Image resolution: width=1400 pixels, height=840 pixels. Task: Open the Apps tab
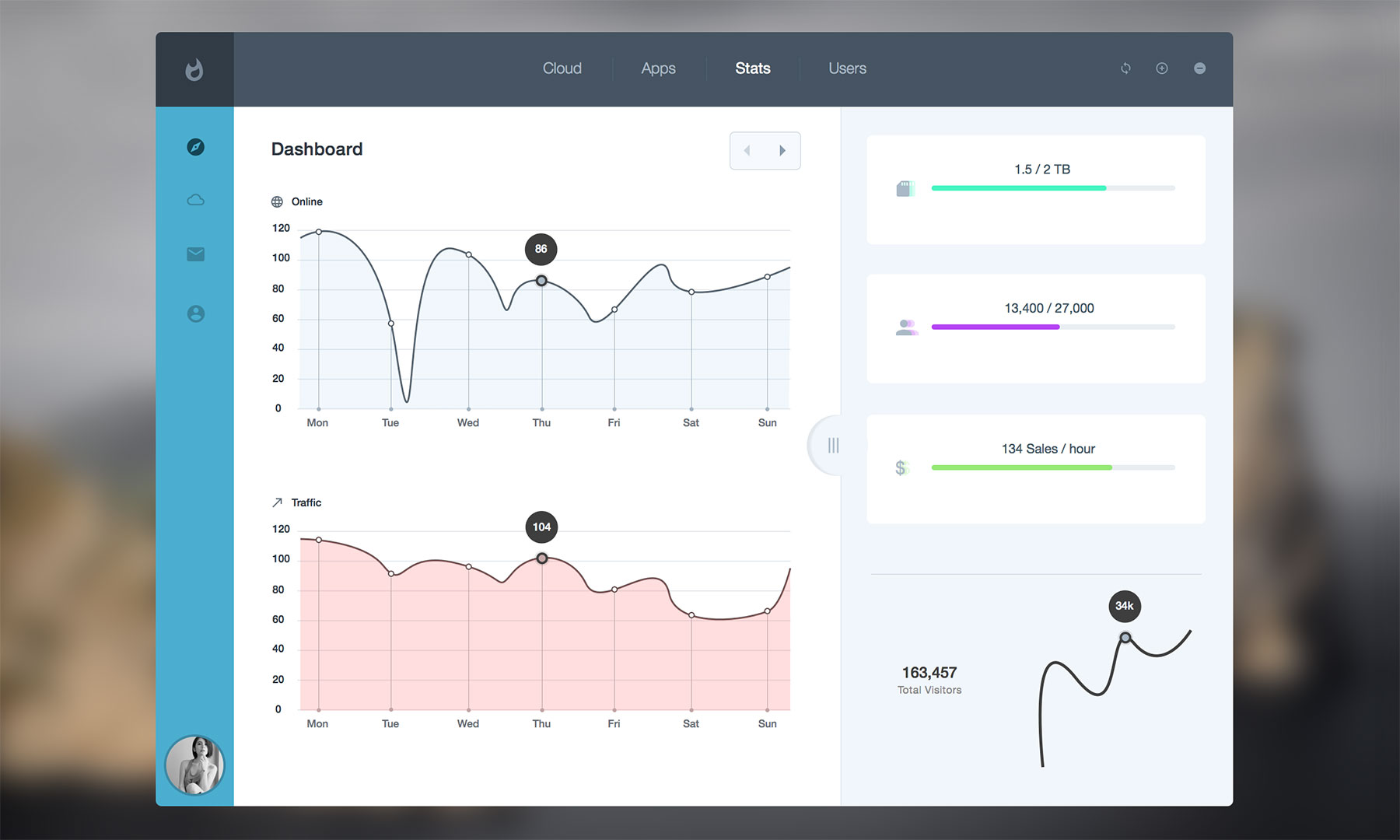657,68
